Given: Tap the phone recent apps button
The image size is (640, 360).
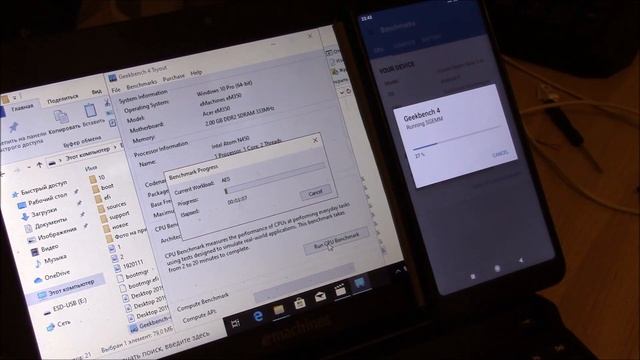Looking at the screenshot, I should point(473,277).
